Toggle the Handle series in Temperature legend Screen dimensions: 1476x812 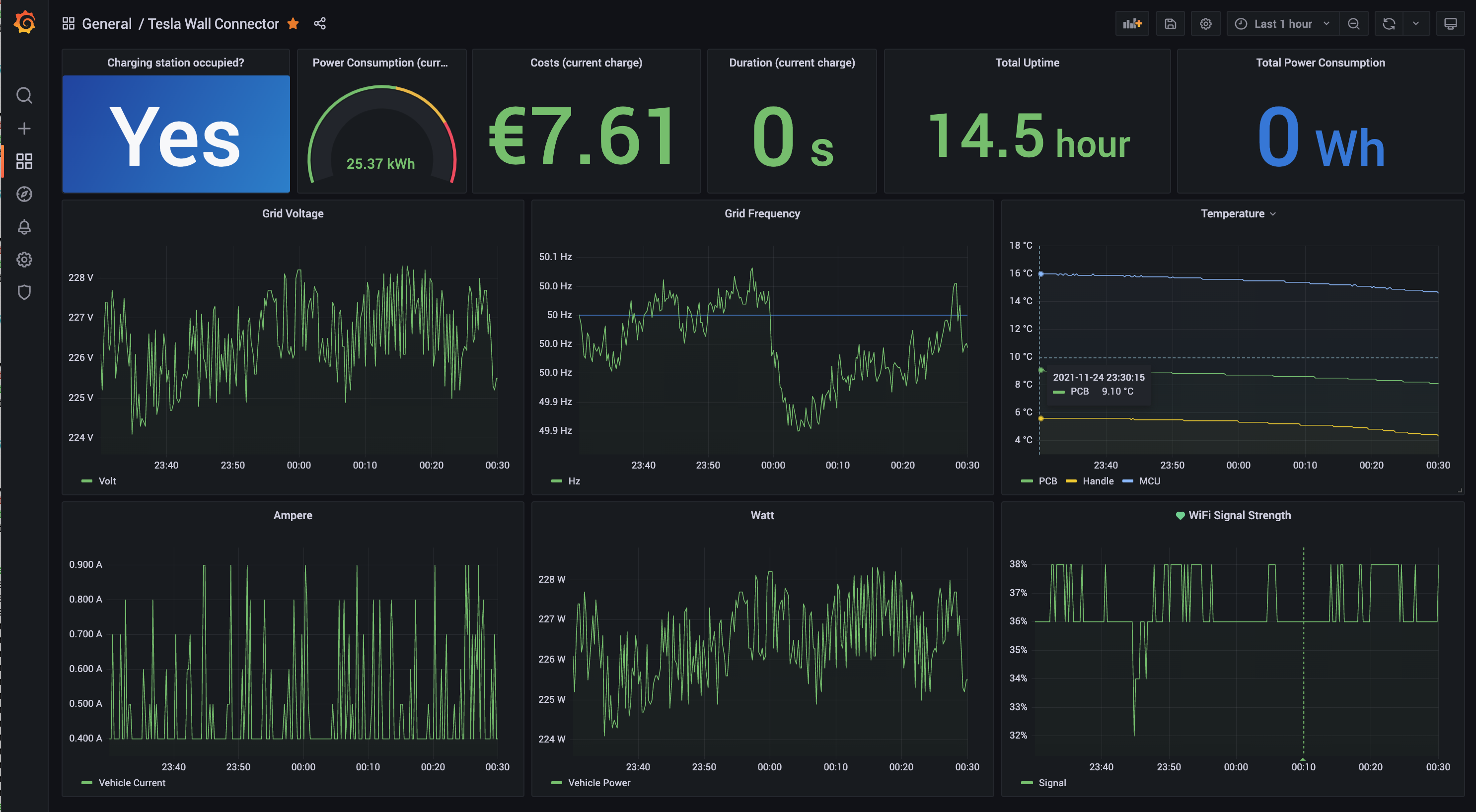(x=1098, y=481)
